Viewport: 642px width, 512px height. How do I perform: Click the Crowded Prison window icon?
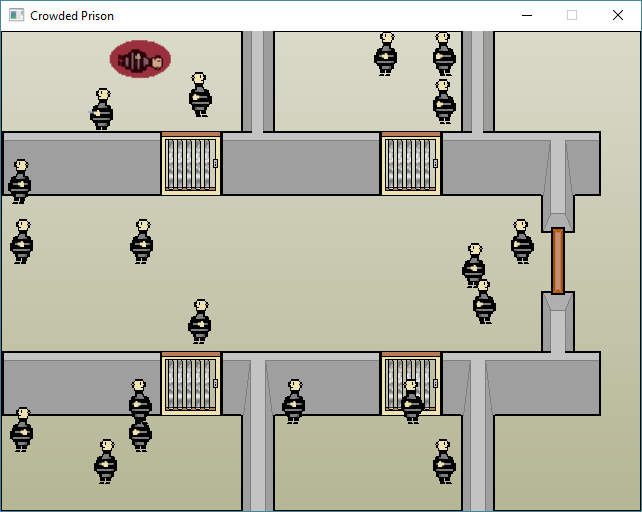tap(16, 16)
